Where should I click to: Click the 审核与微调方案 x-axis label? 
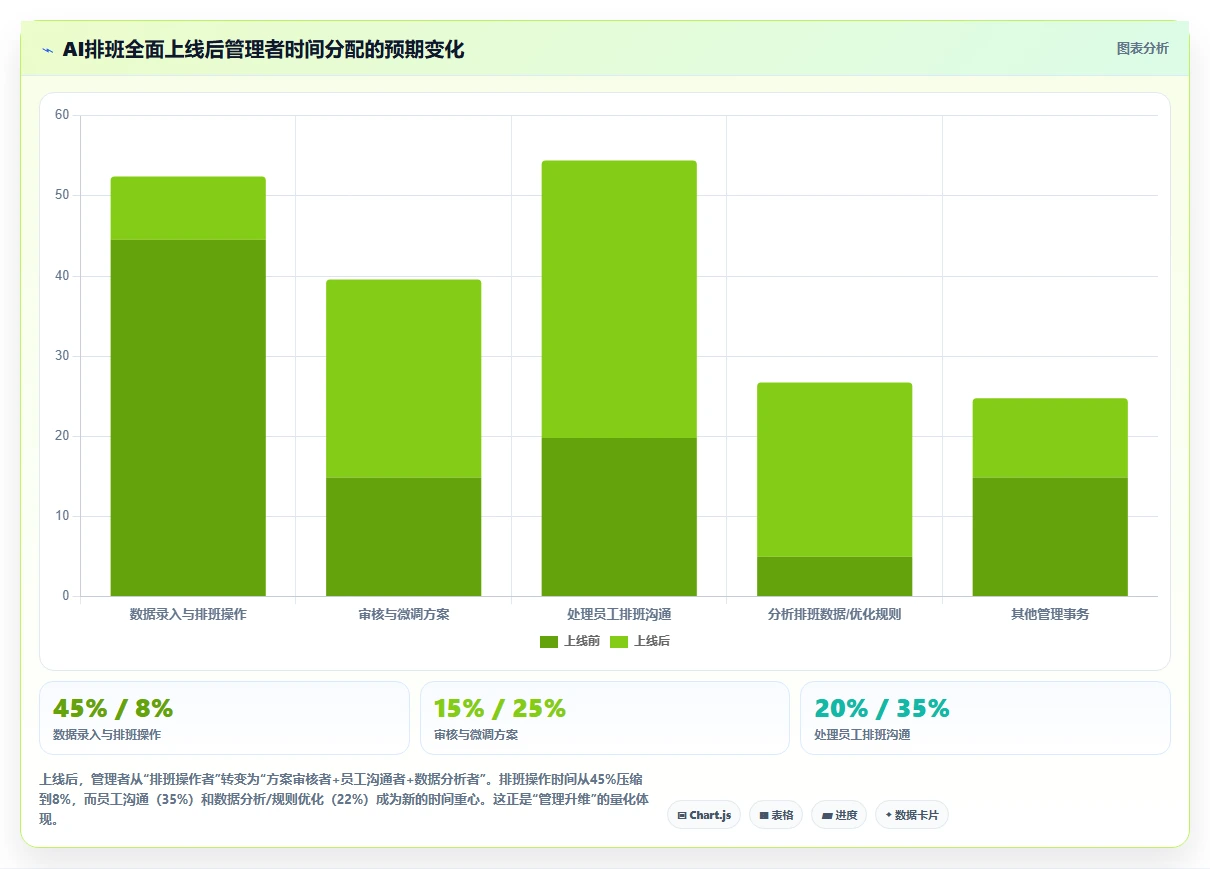[403, 614]
